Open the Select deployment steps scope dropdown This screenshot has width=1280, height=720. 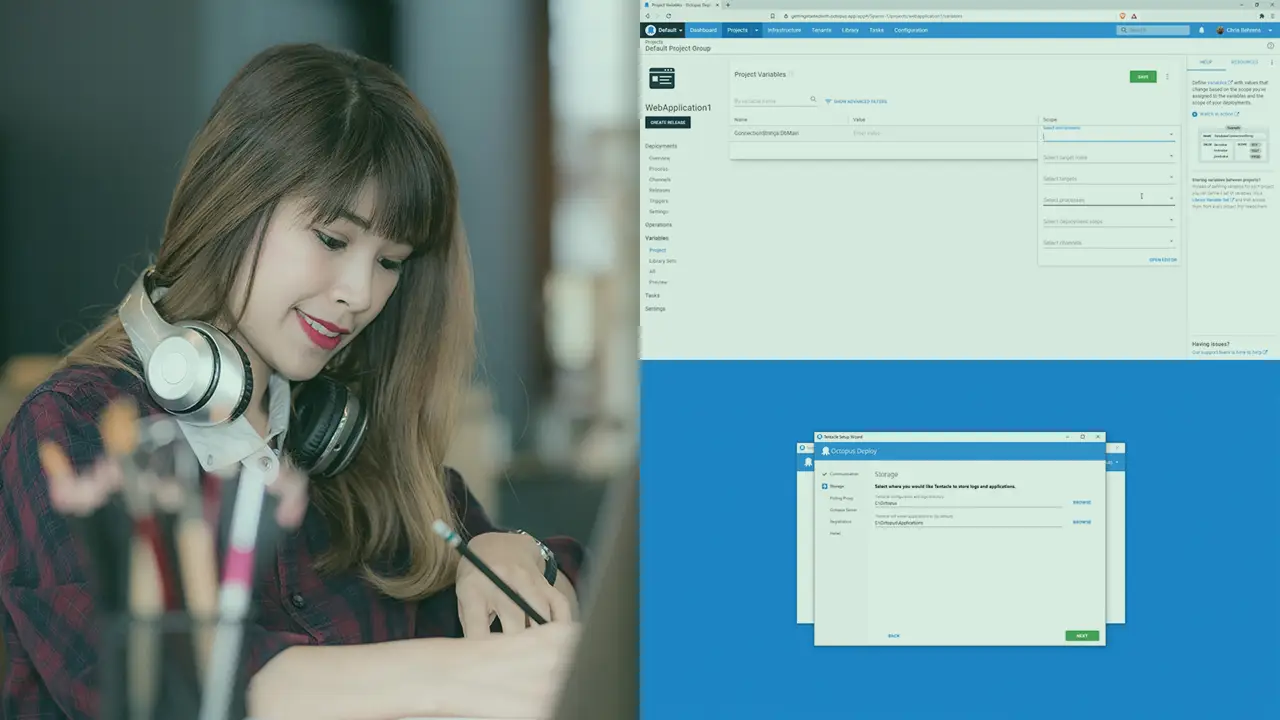(1109, 221)
